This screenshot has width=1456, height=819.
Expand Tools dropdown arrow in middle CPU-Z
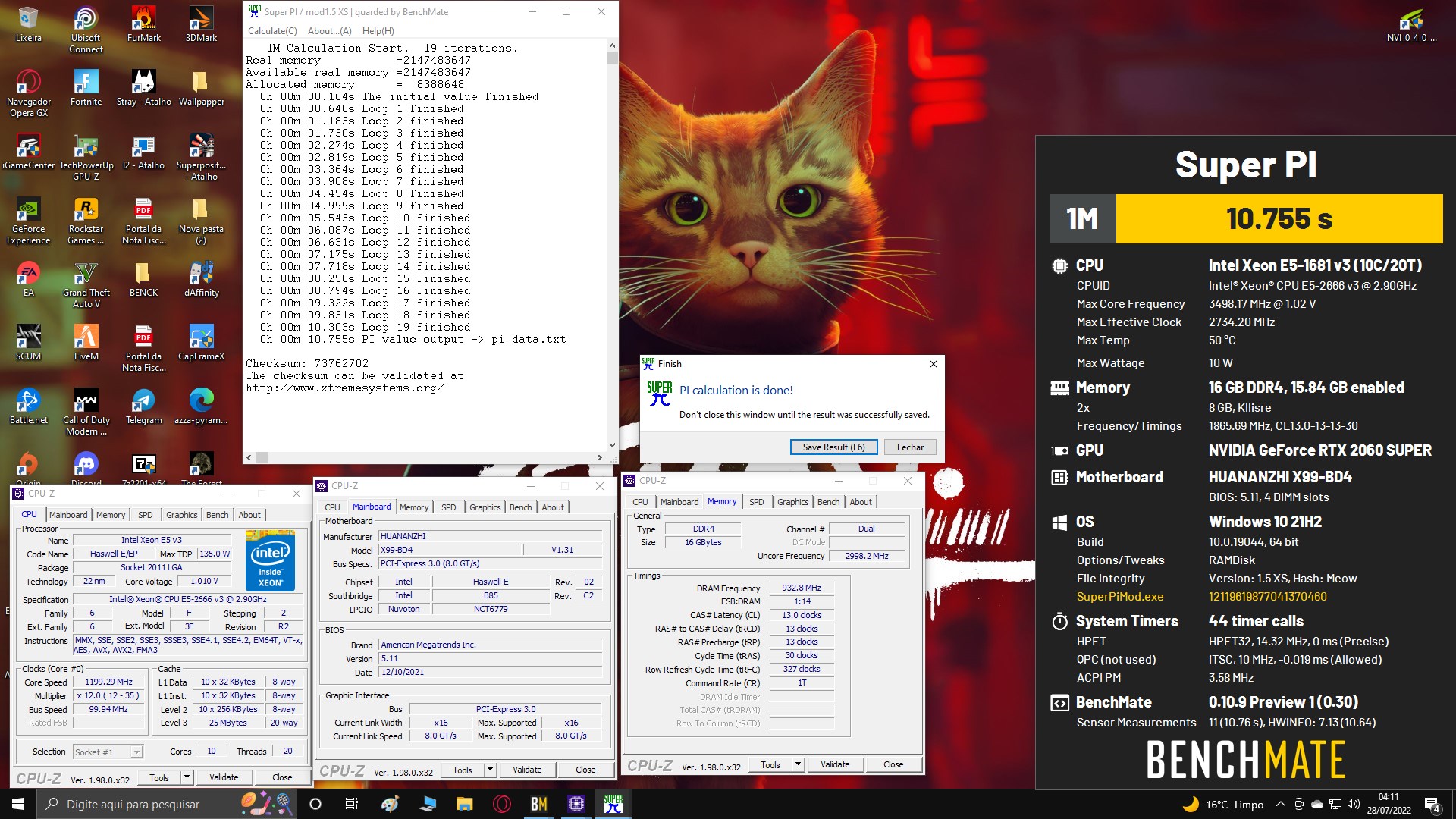coord(491,770)
